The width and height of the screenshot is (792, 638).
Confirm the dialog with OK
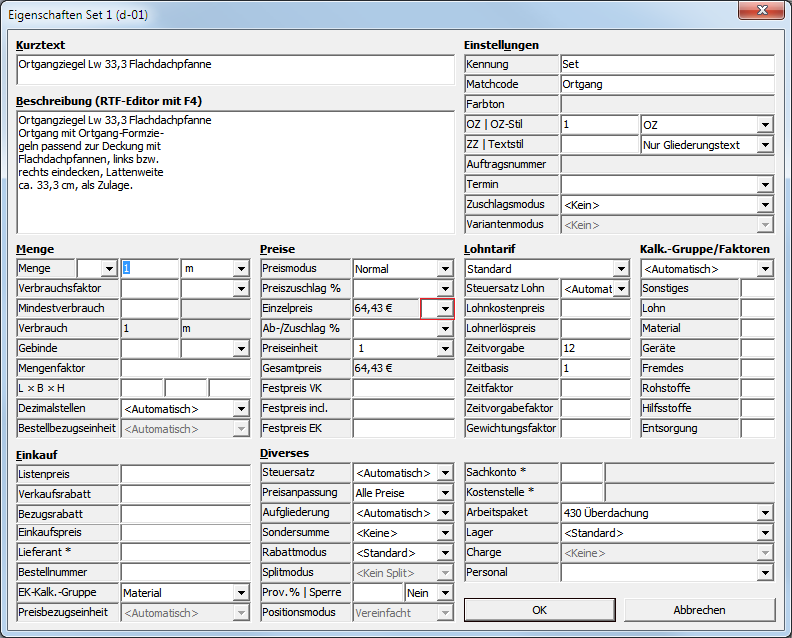point(539,610)
